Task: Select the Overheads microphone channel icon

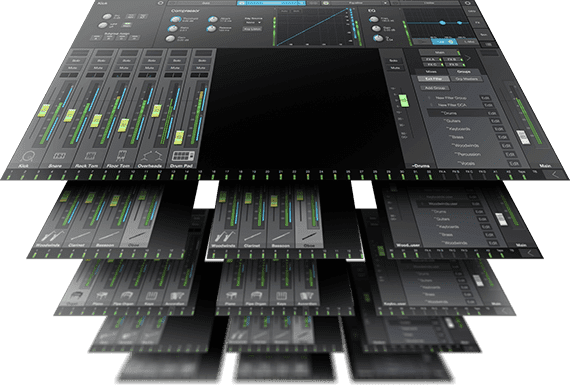Action: pyautogui.click(x=152, y=156)
